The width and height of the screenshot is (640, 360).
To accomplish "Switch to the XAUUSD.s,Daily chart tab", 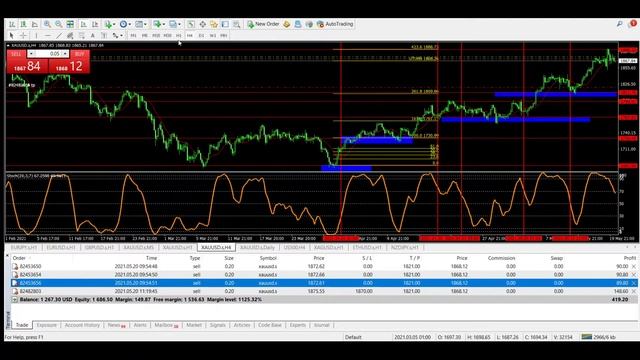I will [x=257, y=247].
